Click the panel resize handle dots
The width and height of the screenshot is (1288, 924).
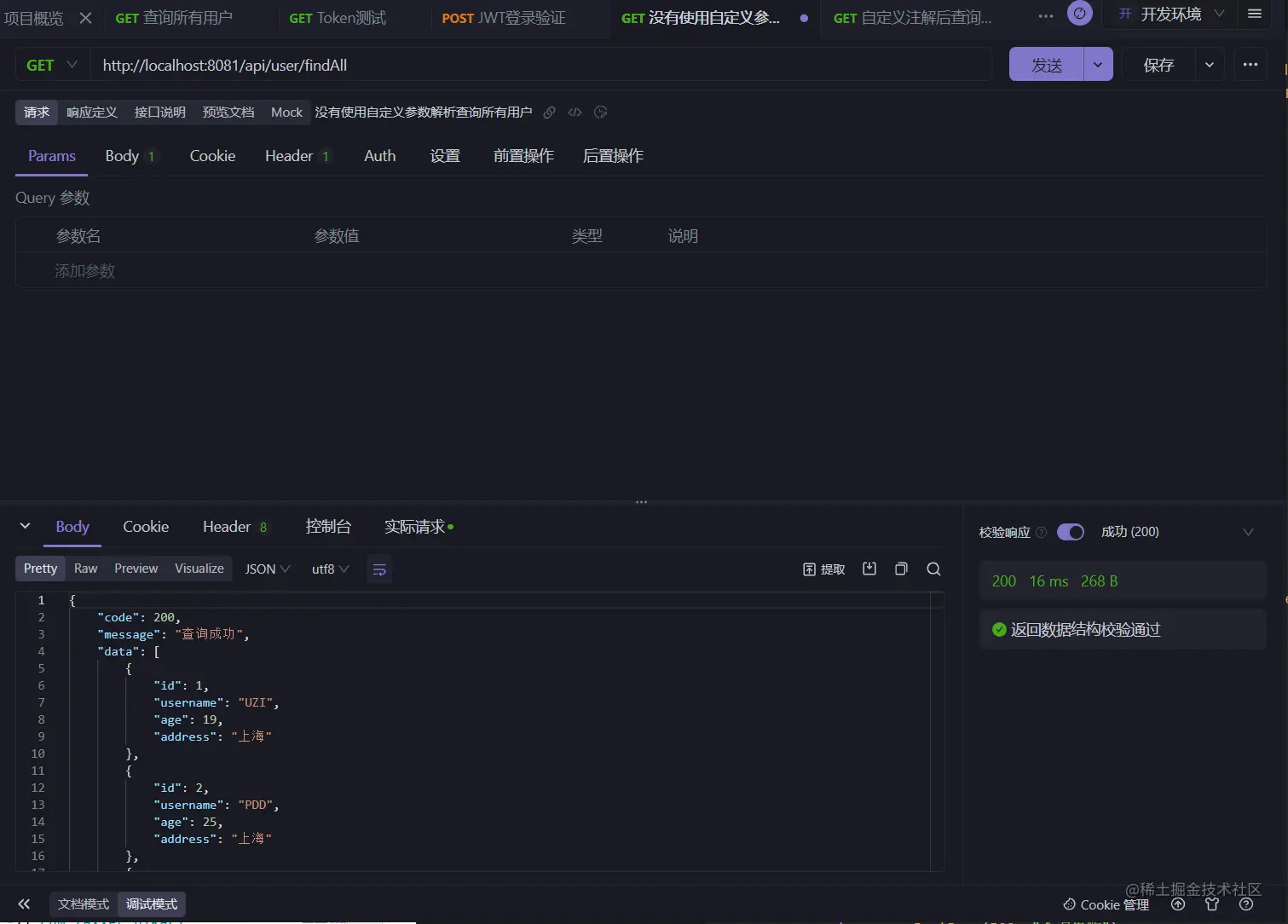642,502
